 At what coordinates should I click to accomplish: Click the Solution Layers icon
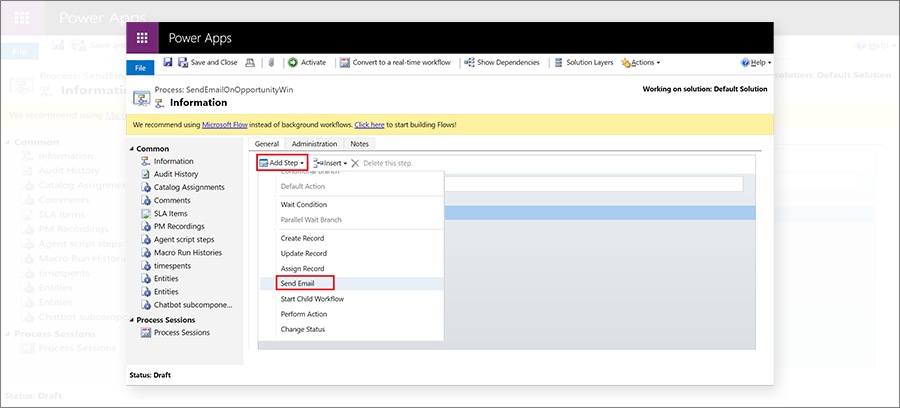point(558,63)
